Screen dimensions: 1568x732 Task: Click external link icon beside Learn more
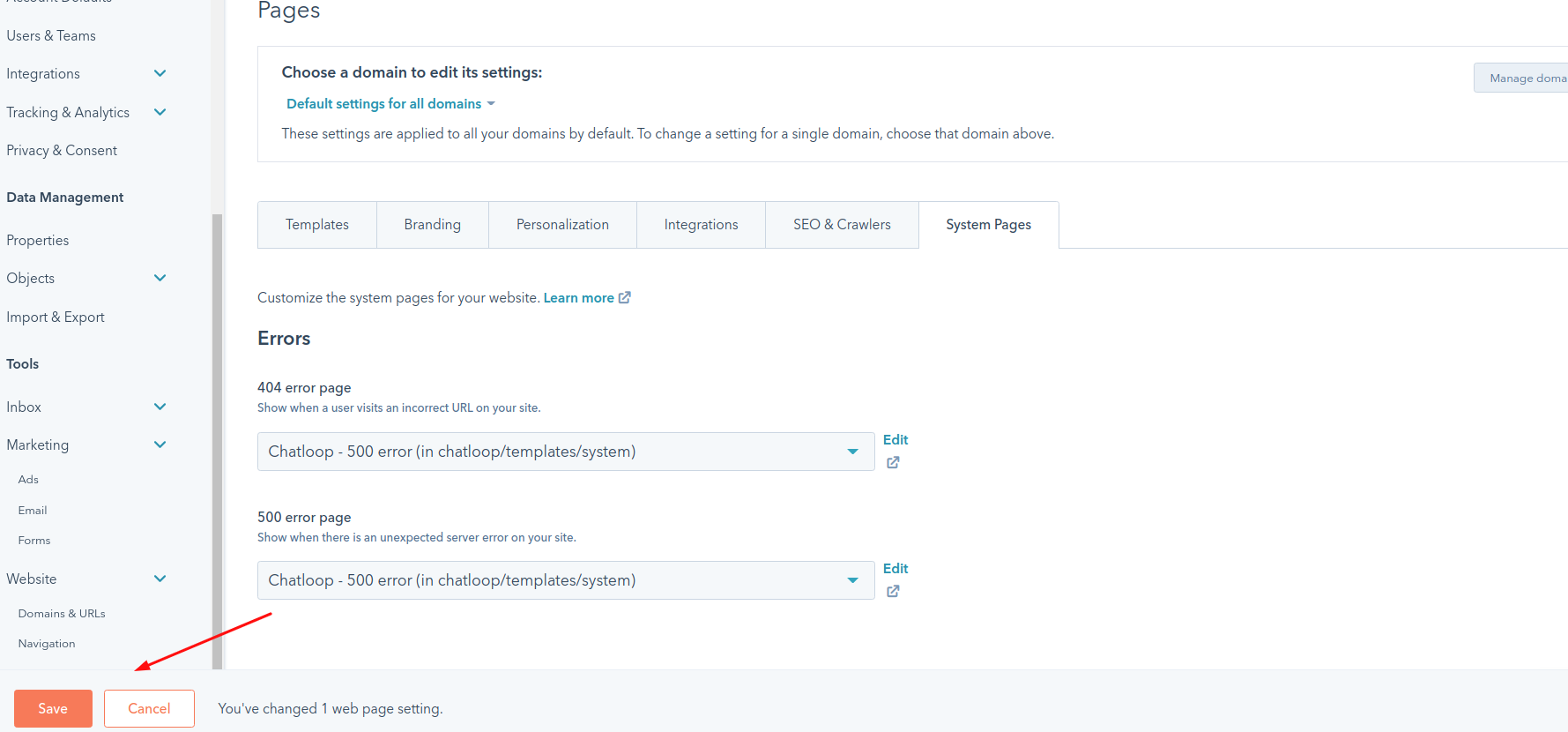point(625,298)
